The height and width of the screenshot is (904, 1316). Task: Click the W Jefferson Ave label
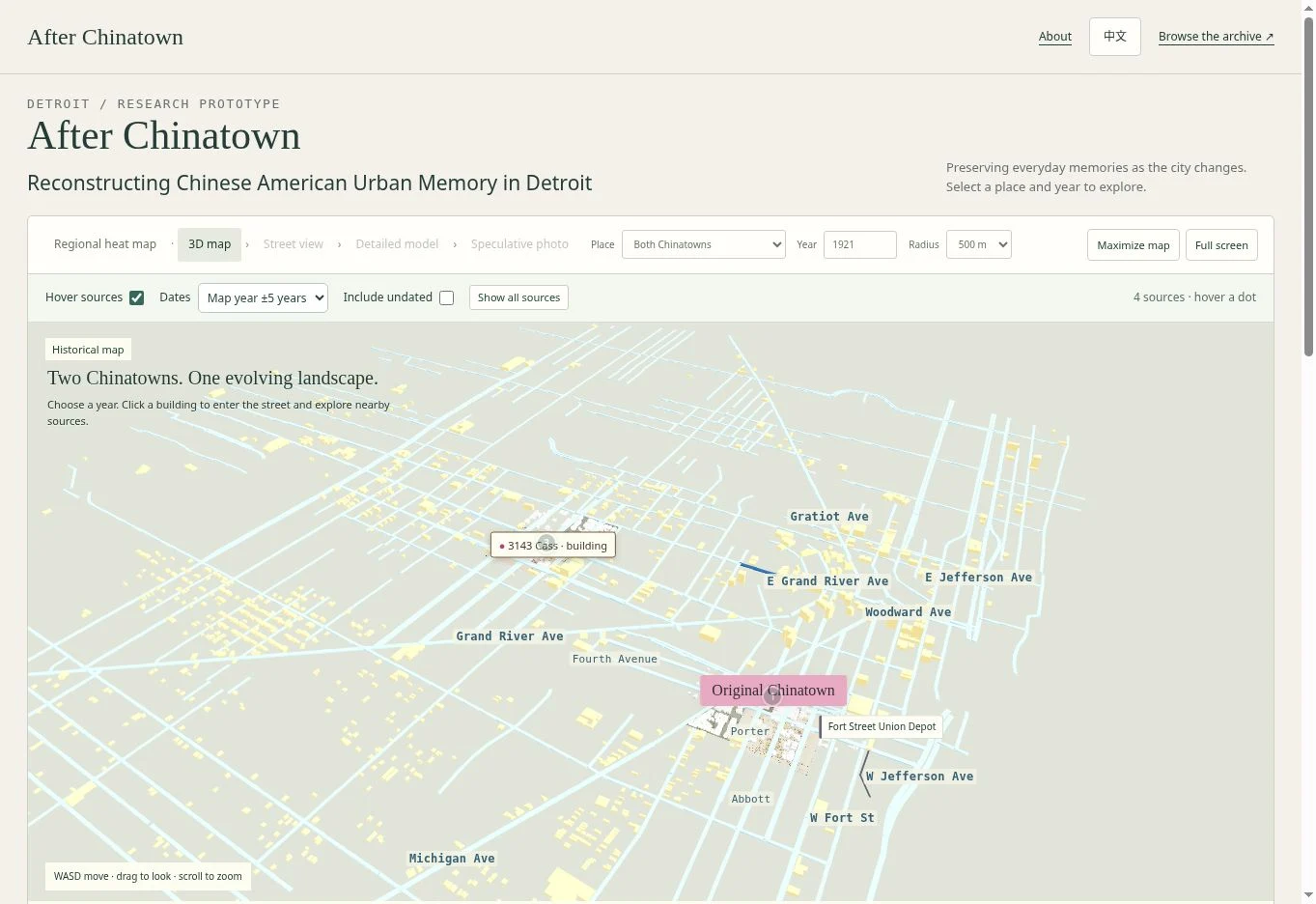coord(920,777)
